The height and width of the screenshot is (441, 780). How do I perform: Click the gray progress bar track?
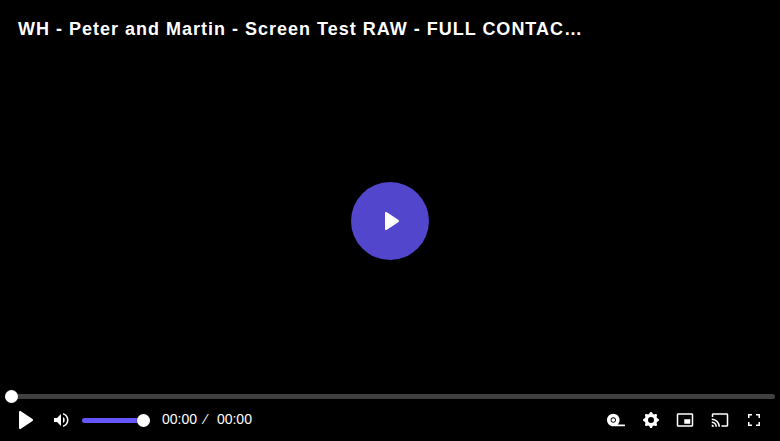tap(390, 396)
